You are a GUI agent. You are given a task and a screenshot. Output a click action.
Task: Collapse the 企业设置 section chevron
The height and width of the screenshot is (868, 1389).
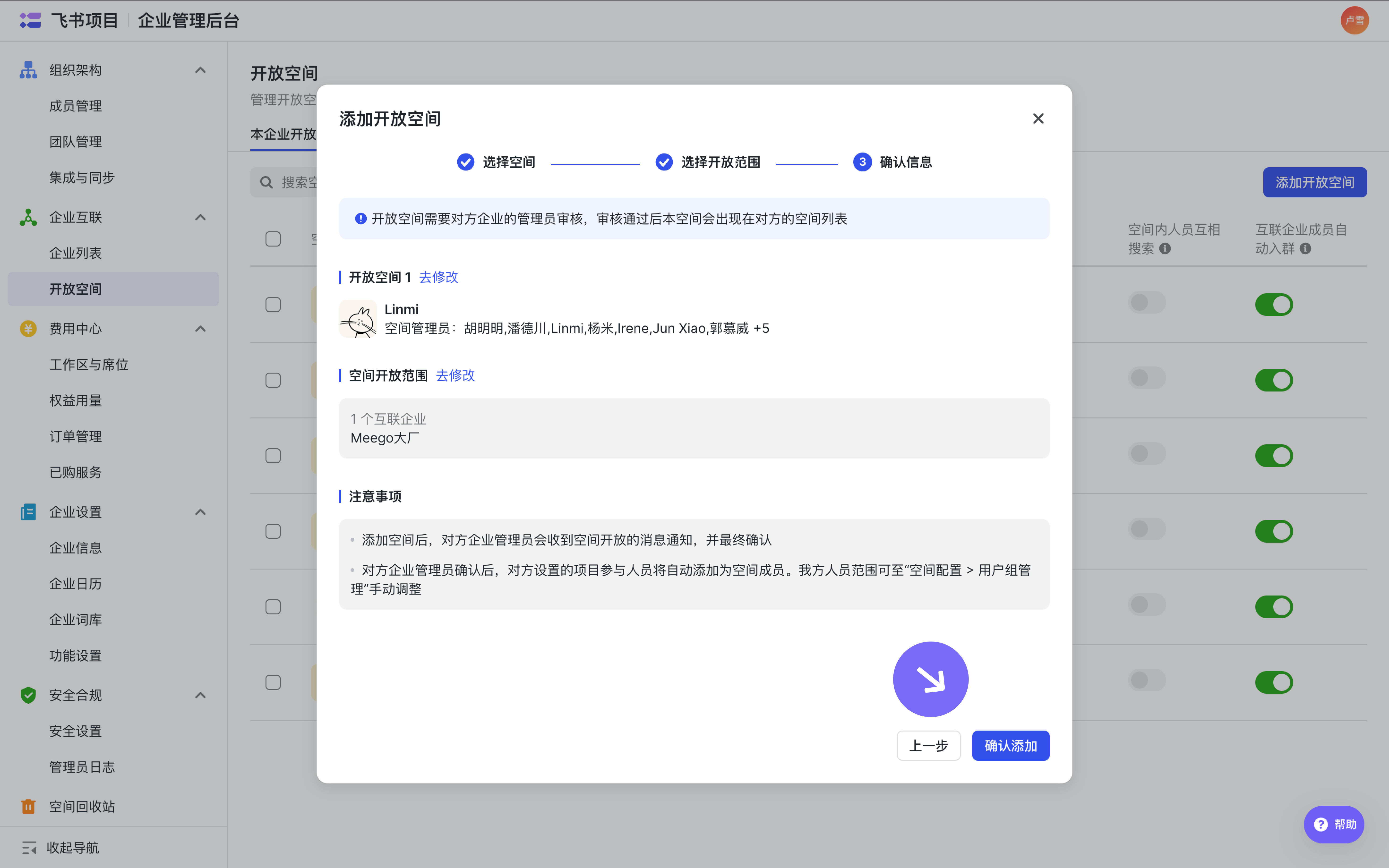[x=200, y=512]
